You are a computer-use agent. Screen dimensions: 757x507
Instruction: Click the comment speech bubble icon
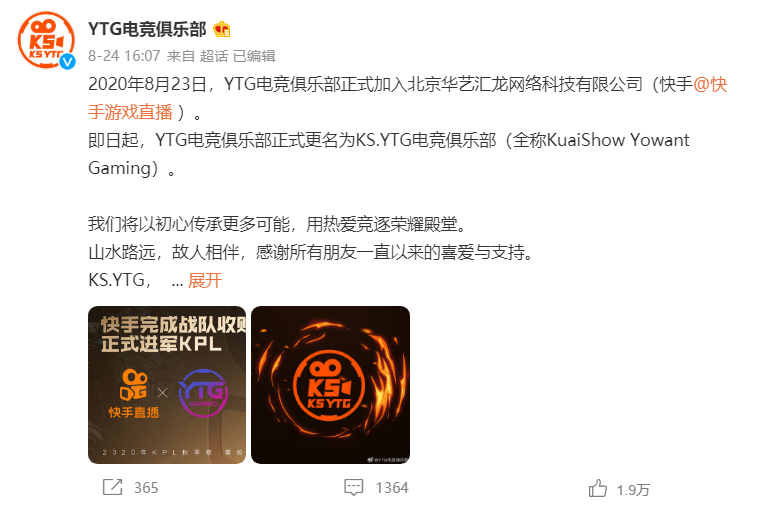(353, 487)
